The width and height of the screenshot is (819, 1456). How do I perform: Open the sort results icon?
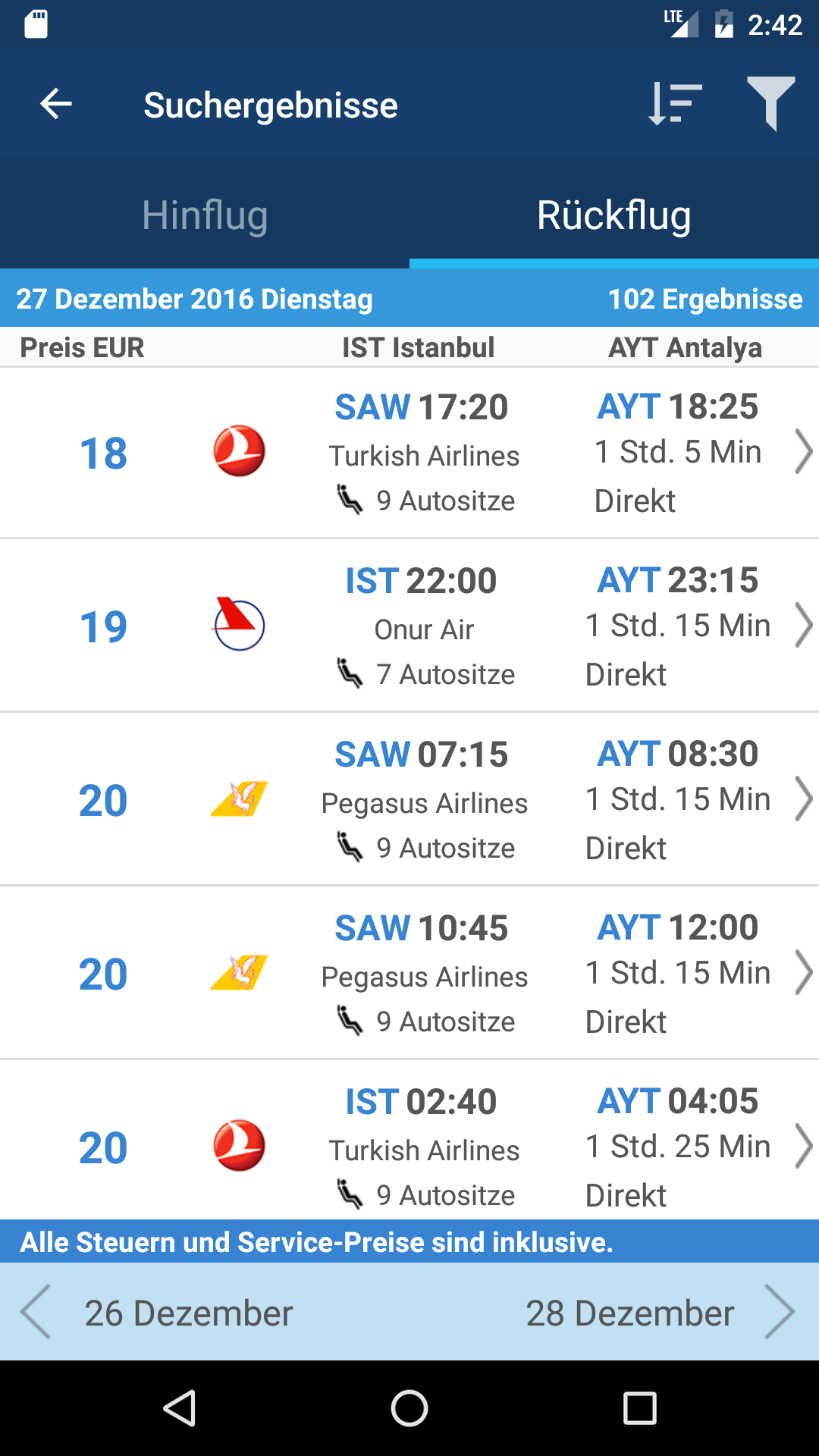pyautogui.click(x=675, y=104)
